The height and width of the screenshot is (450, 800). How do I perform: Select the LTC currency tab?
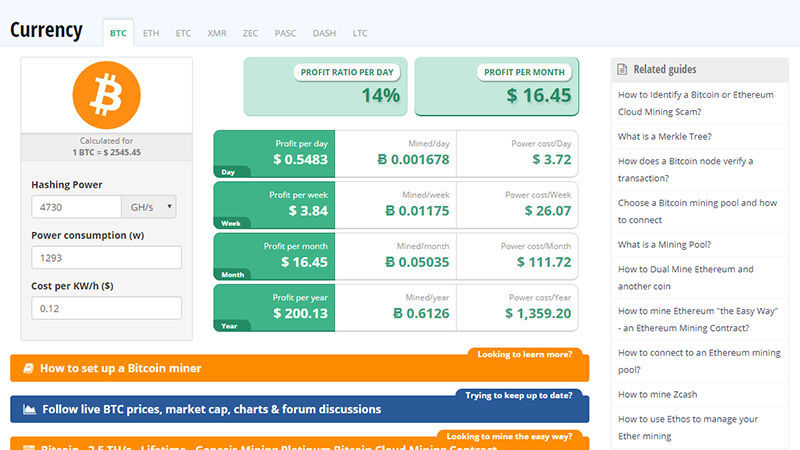(x=360, y=33)
